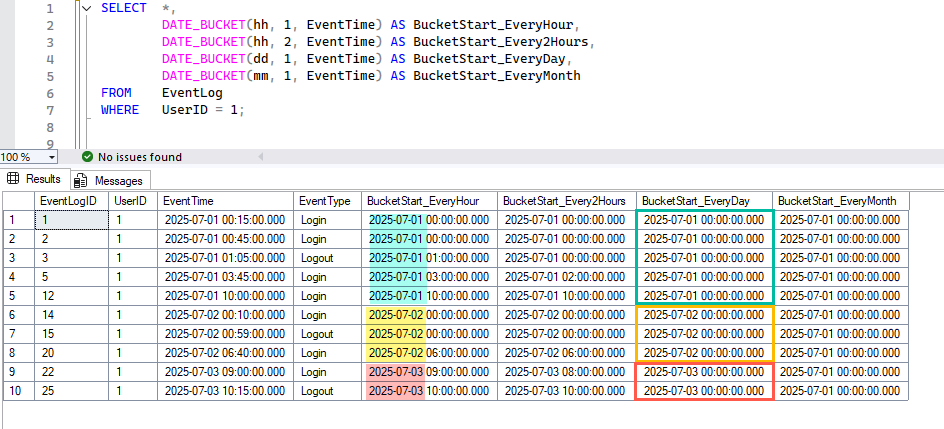Click the BucketStart_EveryMonth column header
Image resolution: width=944 pixels, height=429 pixels.
click(x=839, y=201)
